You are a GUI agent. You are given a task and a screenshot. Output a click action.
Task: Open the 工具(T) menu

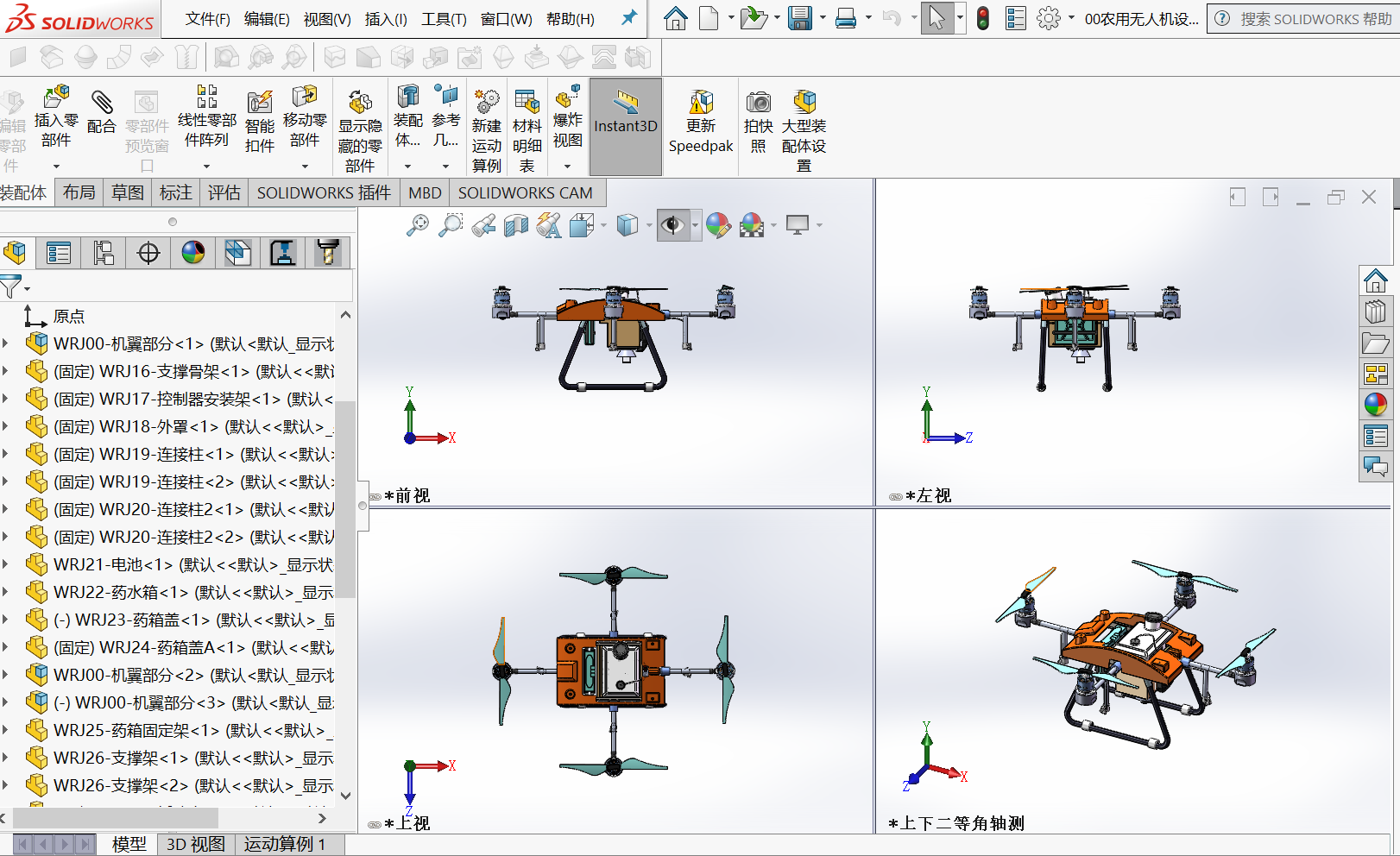point(444,19)
